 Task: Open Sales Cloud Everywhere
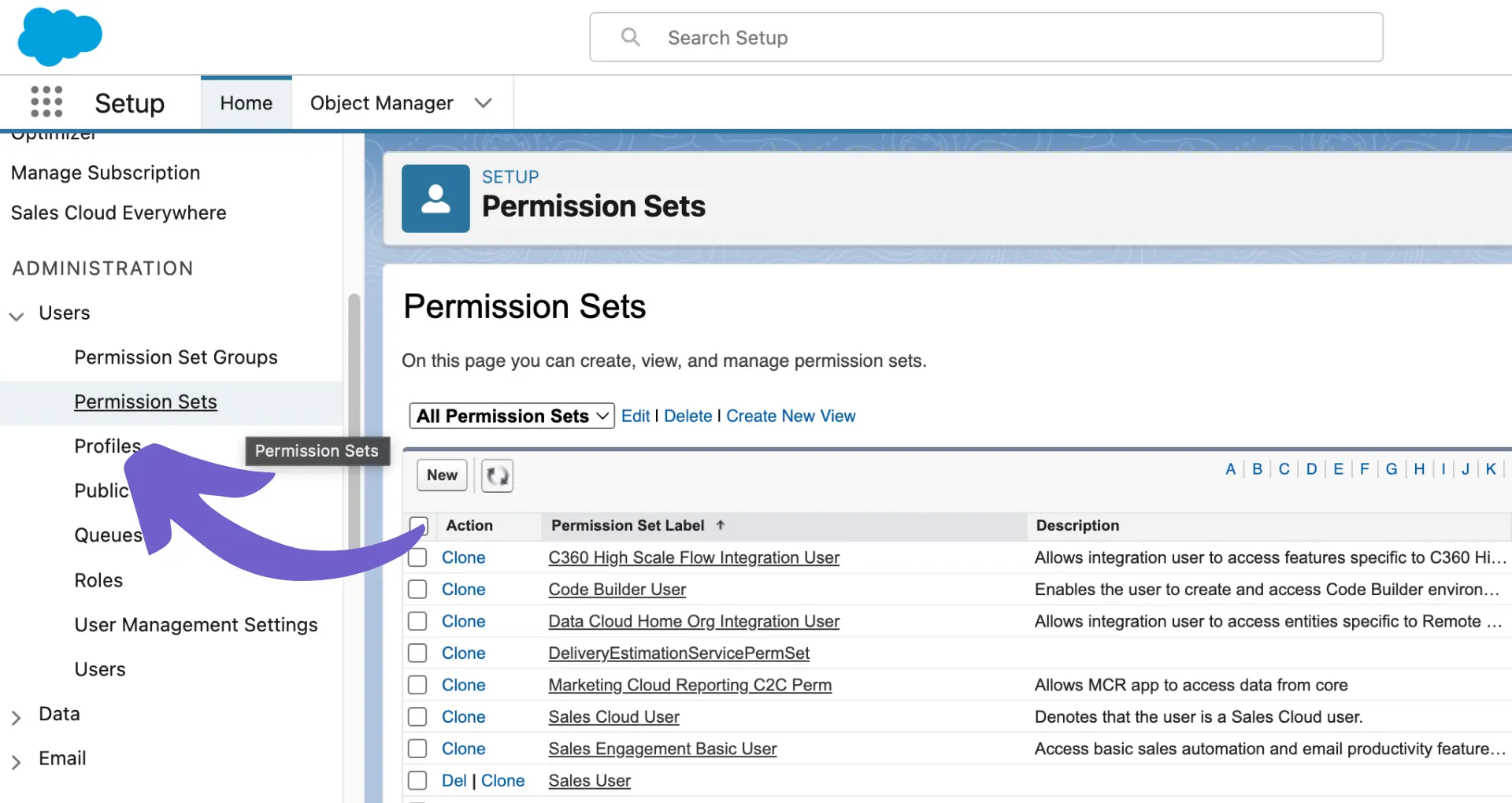point(119,213)
